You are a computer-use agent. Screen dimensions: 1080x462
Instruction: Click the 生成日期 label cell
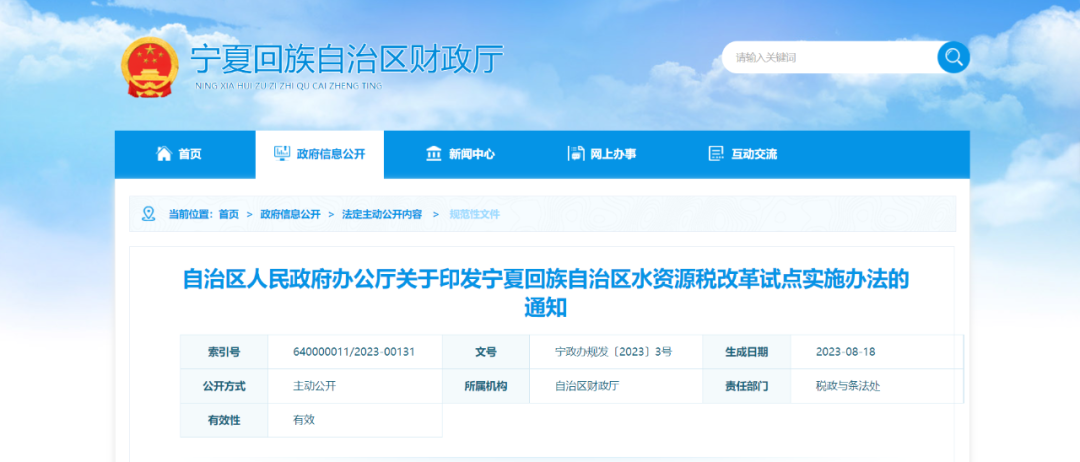tap(746, 352)
